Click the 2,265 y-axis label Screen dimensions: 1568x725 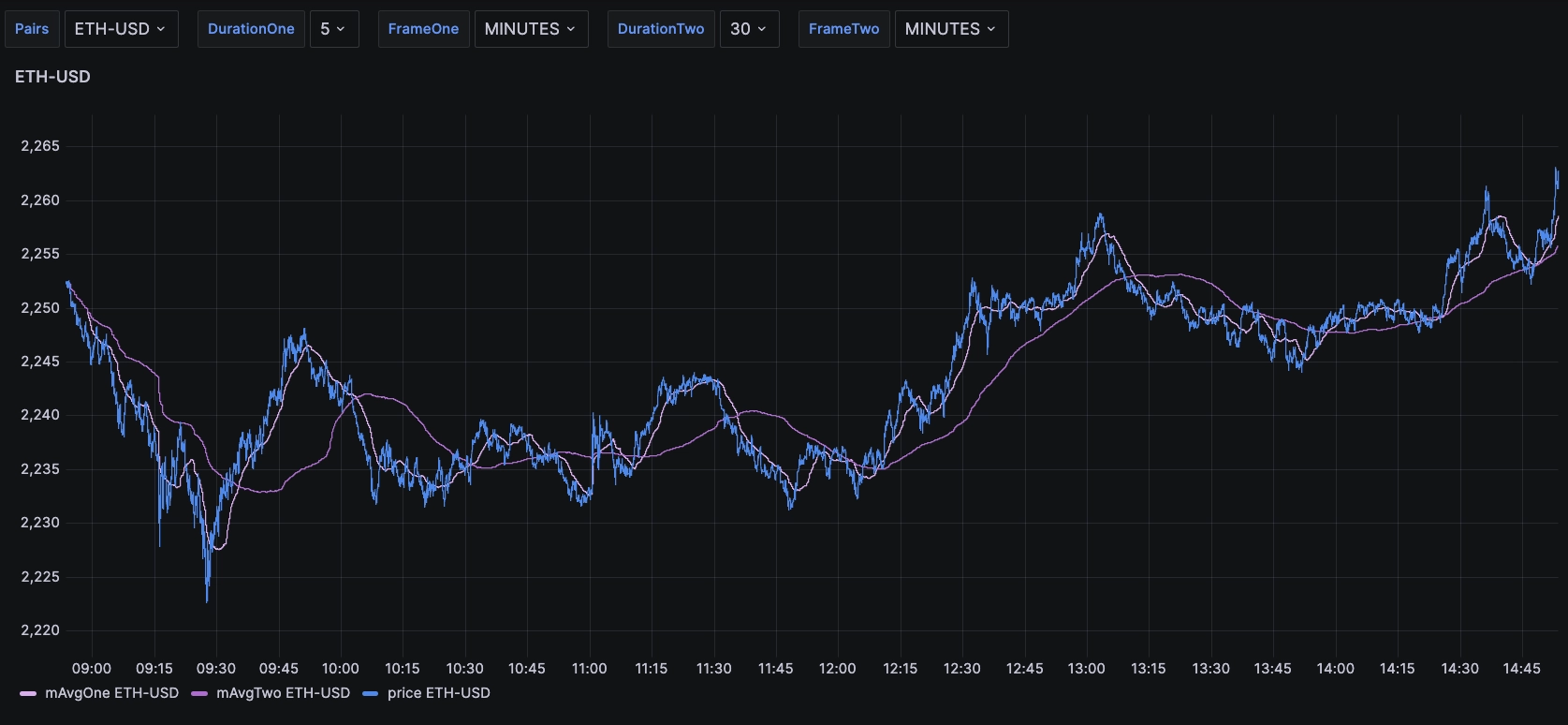click(39, 146)
